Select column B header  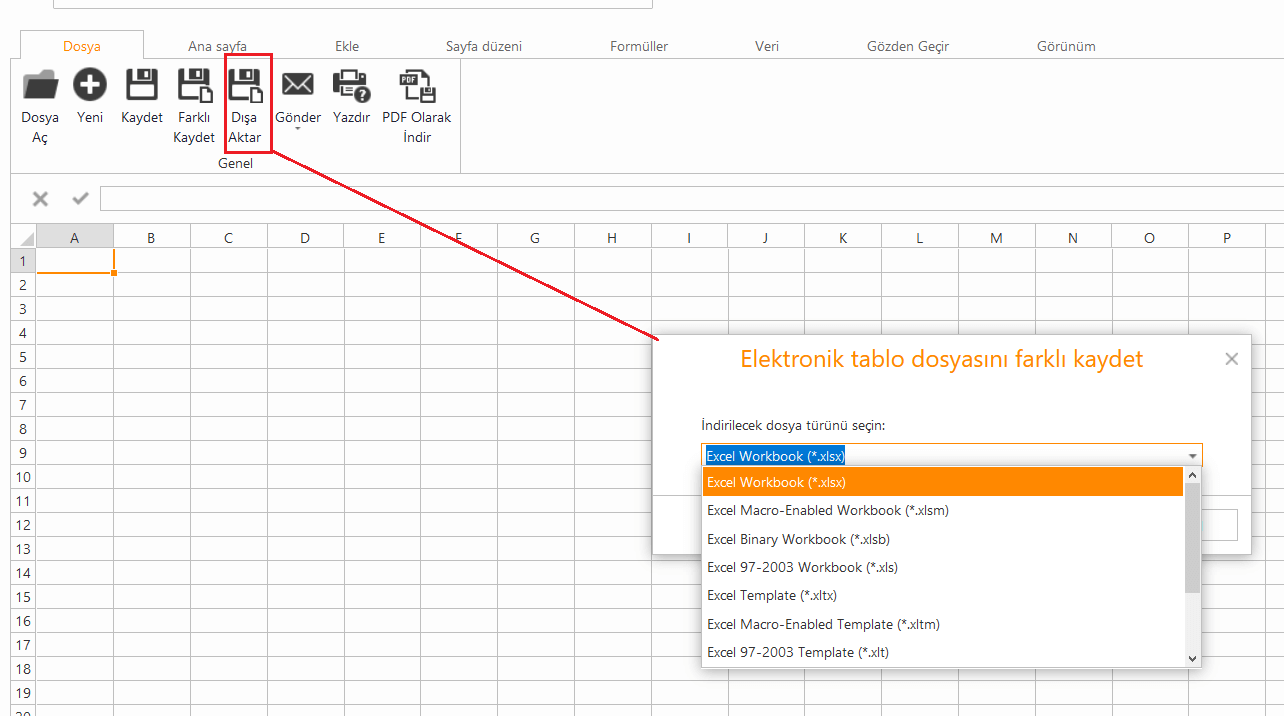151,238
